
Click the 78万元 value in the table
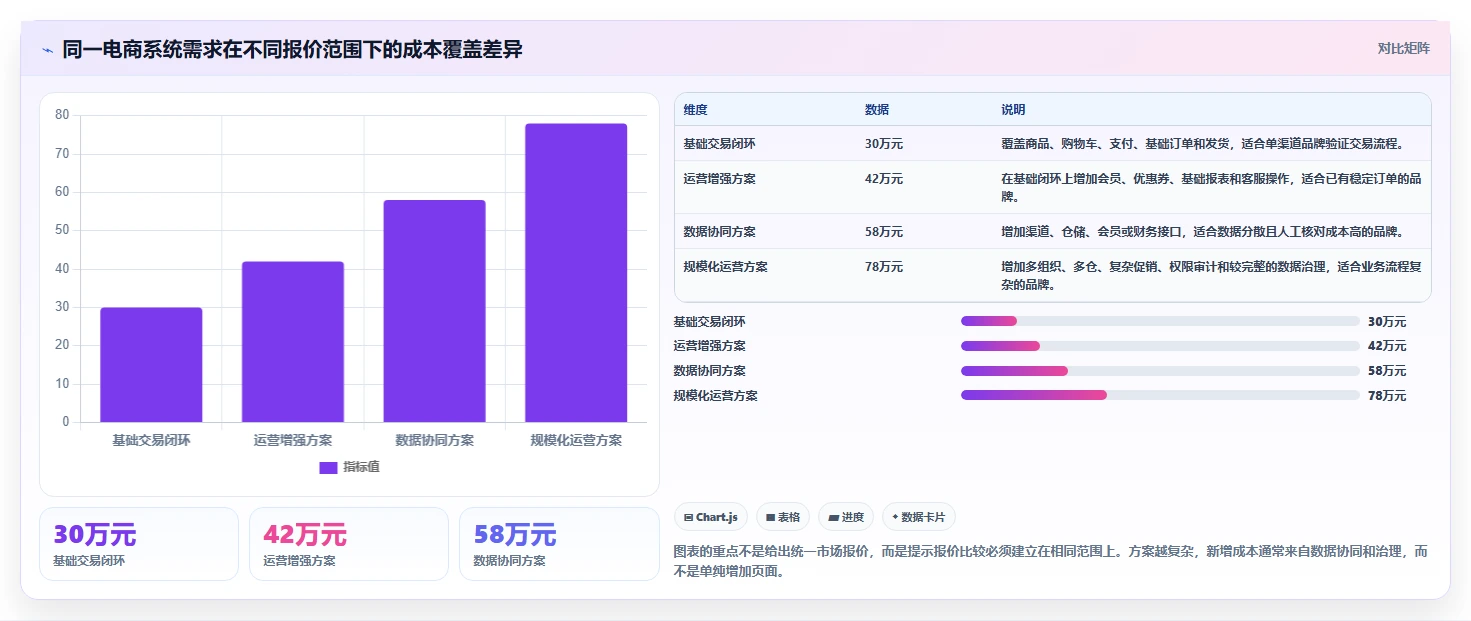point(884,267)
